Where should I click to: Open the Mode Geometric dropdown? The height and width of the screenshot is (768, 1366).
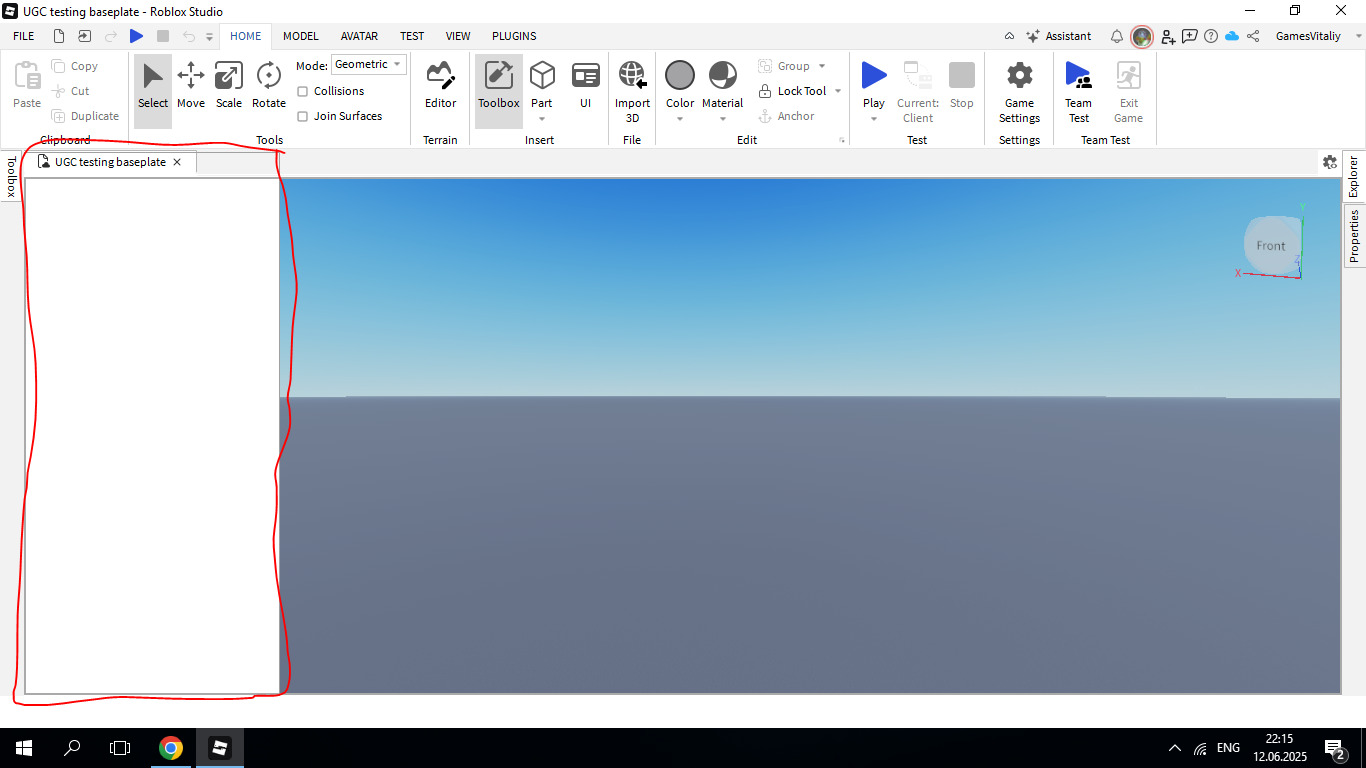pyautogui.click(x=368, y=64)
